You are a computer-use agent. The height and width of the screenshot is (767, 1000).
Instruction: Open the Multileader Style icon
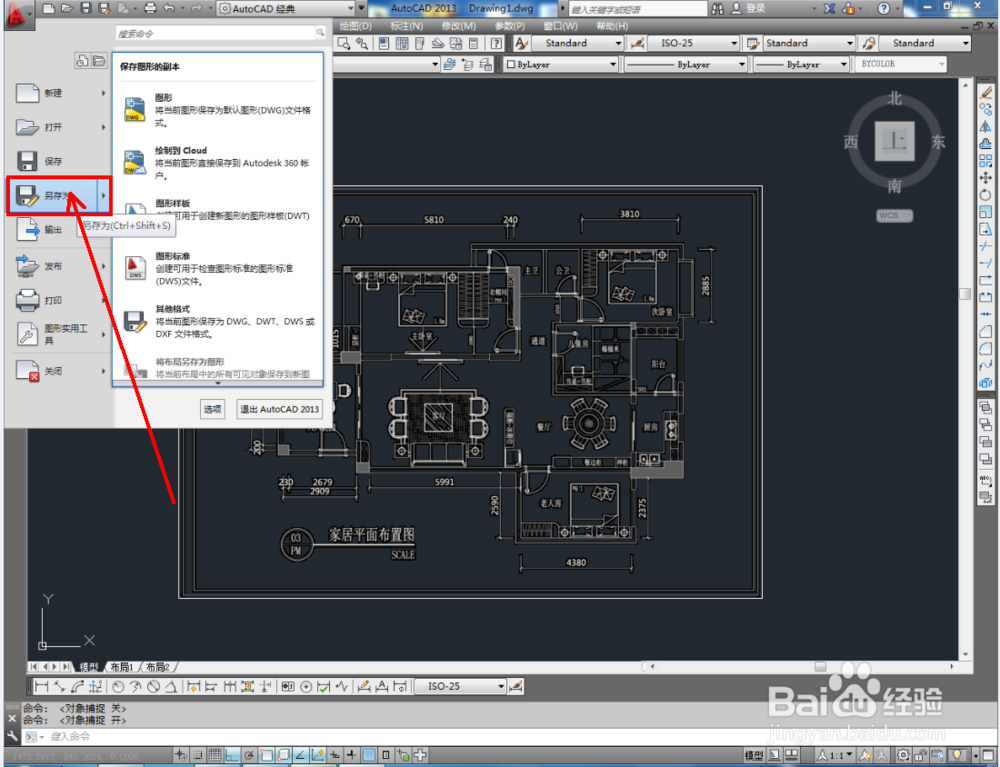869,43
